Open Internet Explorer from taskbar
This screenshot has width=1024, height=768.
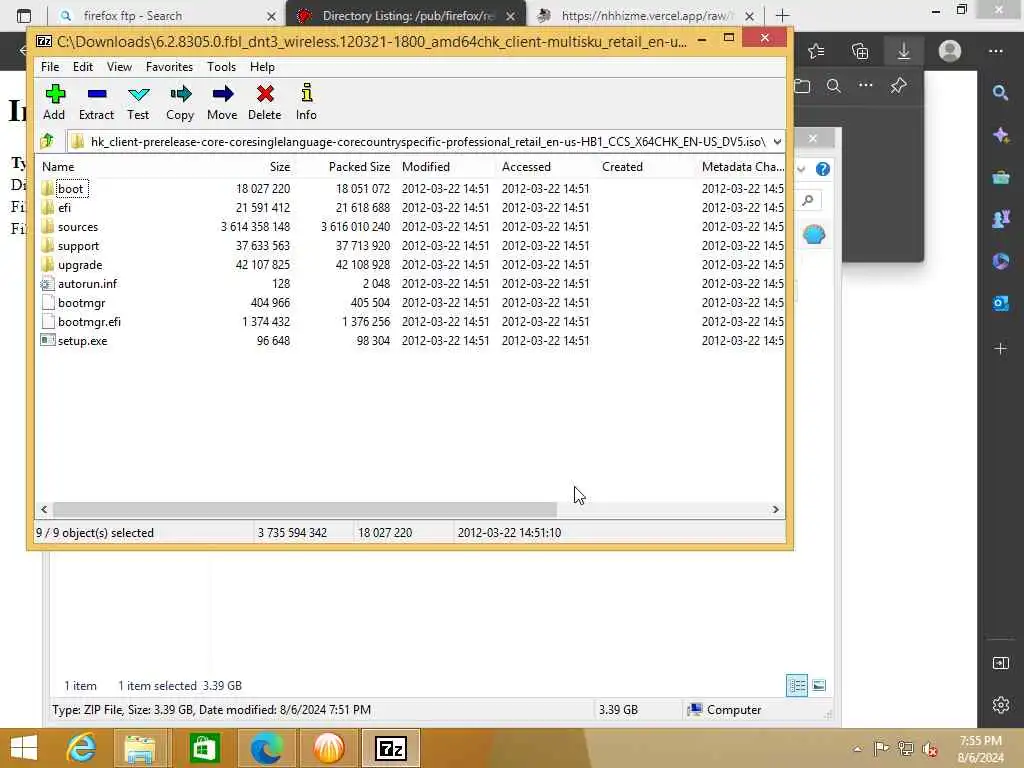[82, 748]
